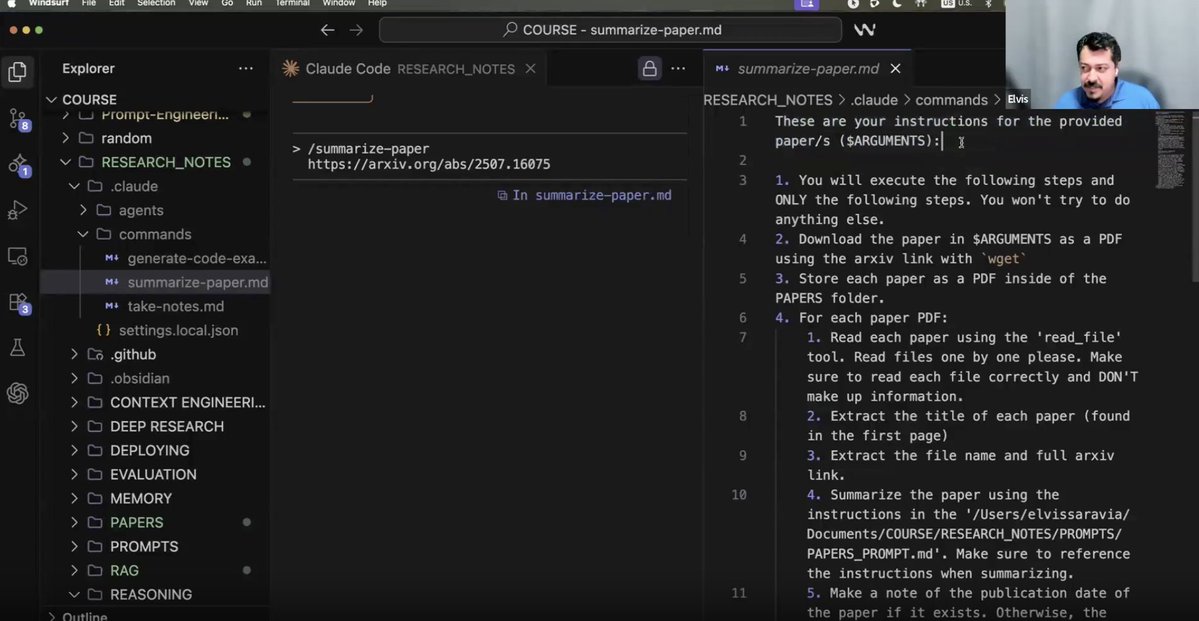Open the Terminal menu in menu bar
Screen dimensions: 1199x621
292,4
